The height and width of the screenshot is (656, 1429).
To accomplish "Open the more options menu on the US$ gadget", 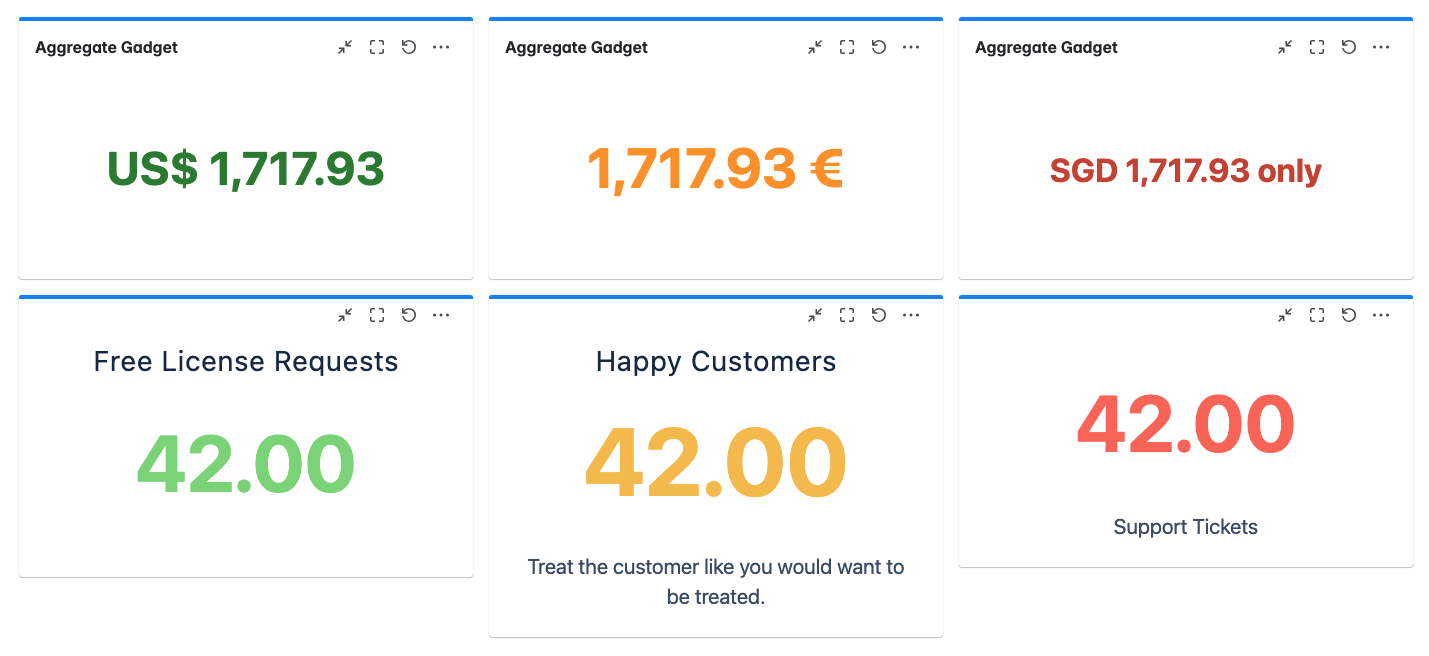I will coord(441,47).
